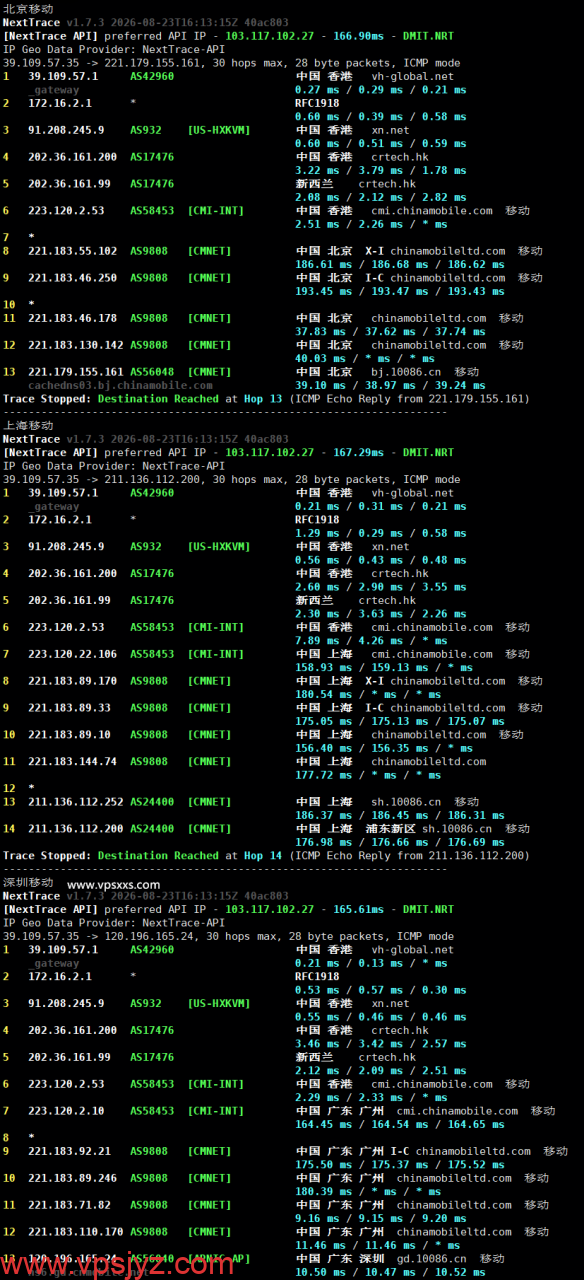Select hop IP '221.183.89.170'
584x1280 pixels.
tap(72, 681)
